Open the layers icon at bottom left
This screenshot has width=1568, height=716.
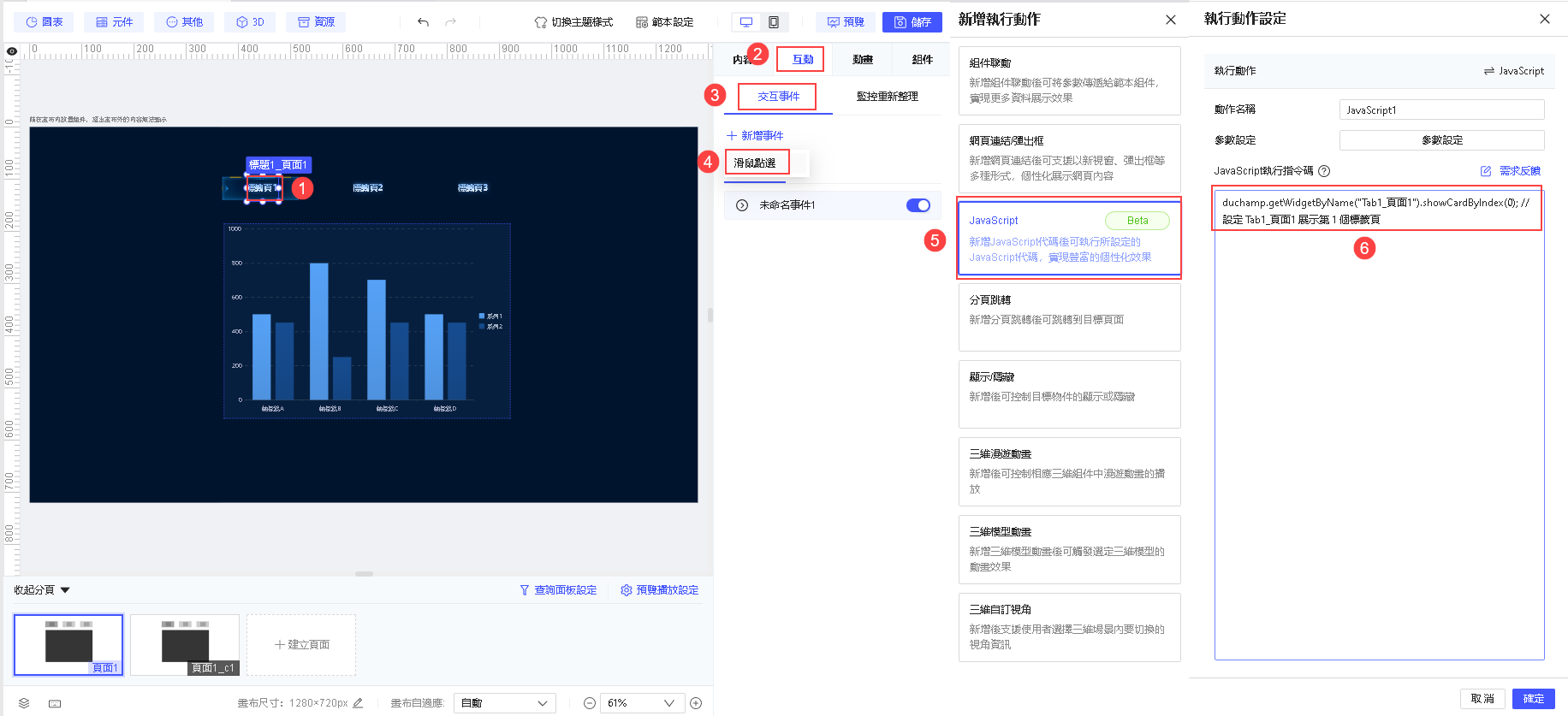(x=24, y=703)
